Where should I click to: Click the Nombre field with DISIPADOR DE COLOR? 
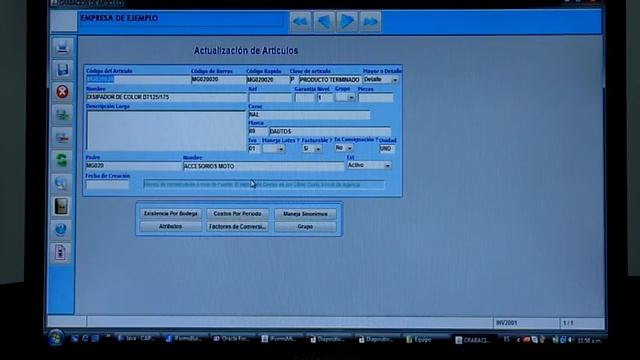point(166,97)
